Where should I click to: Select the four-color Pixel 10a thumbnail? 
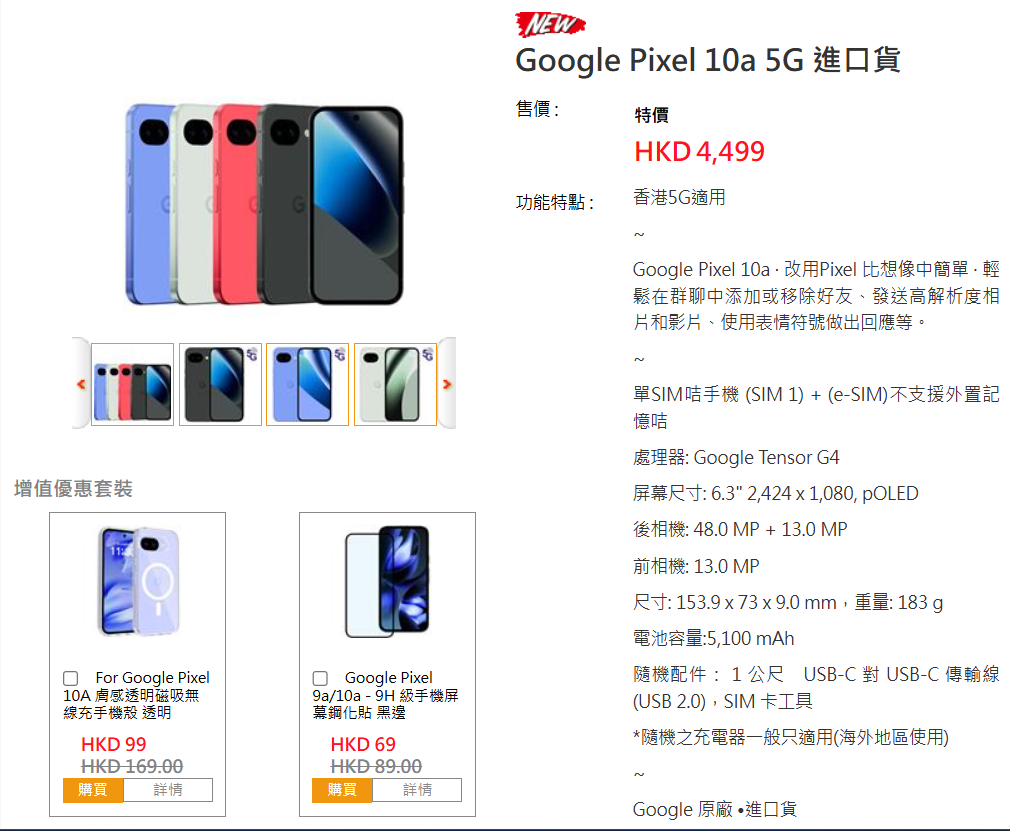[133, 385]
